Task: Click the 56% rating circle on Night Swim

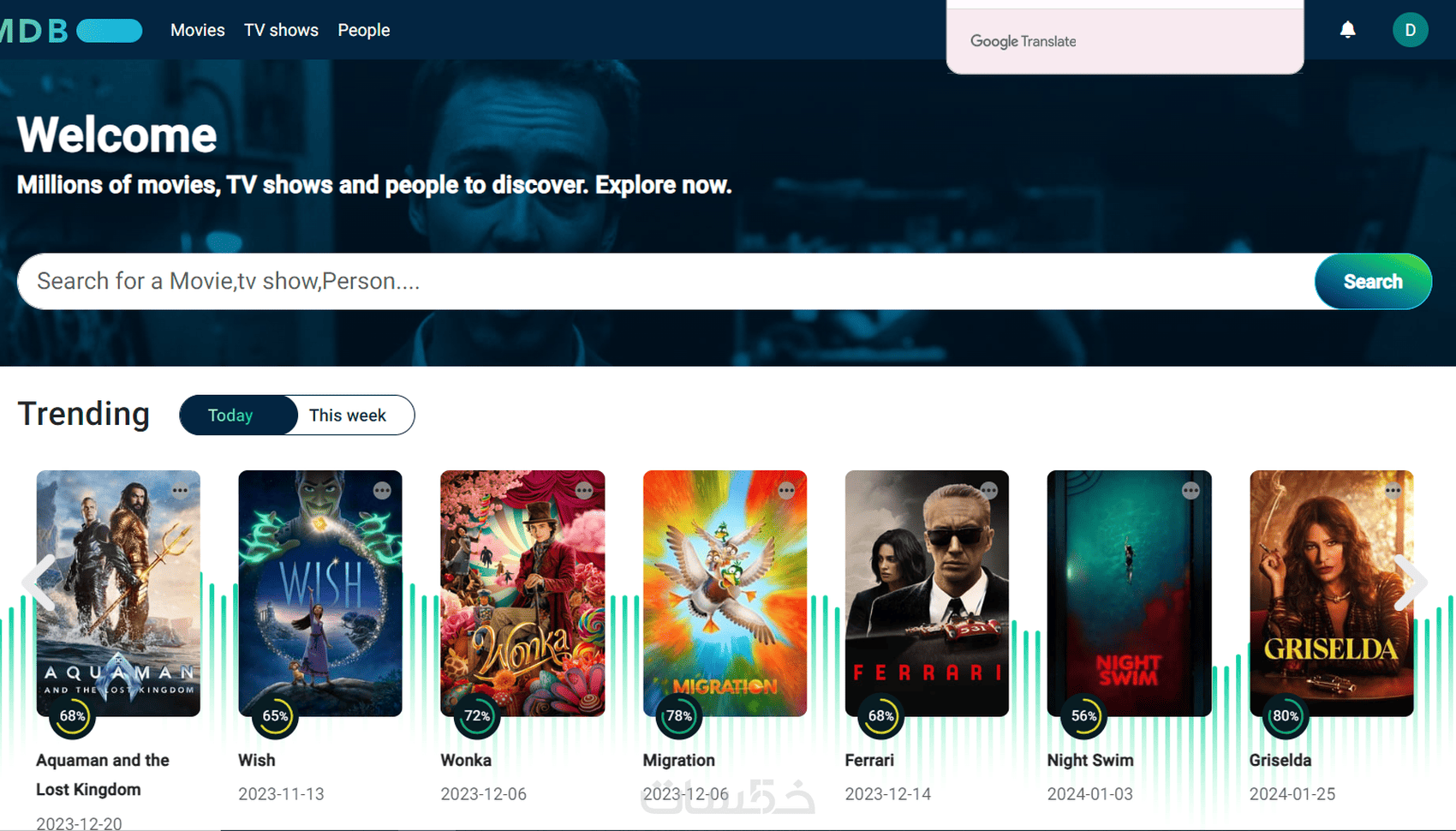Action: coord(1083,716)
